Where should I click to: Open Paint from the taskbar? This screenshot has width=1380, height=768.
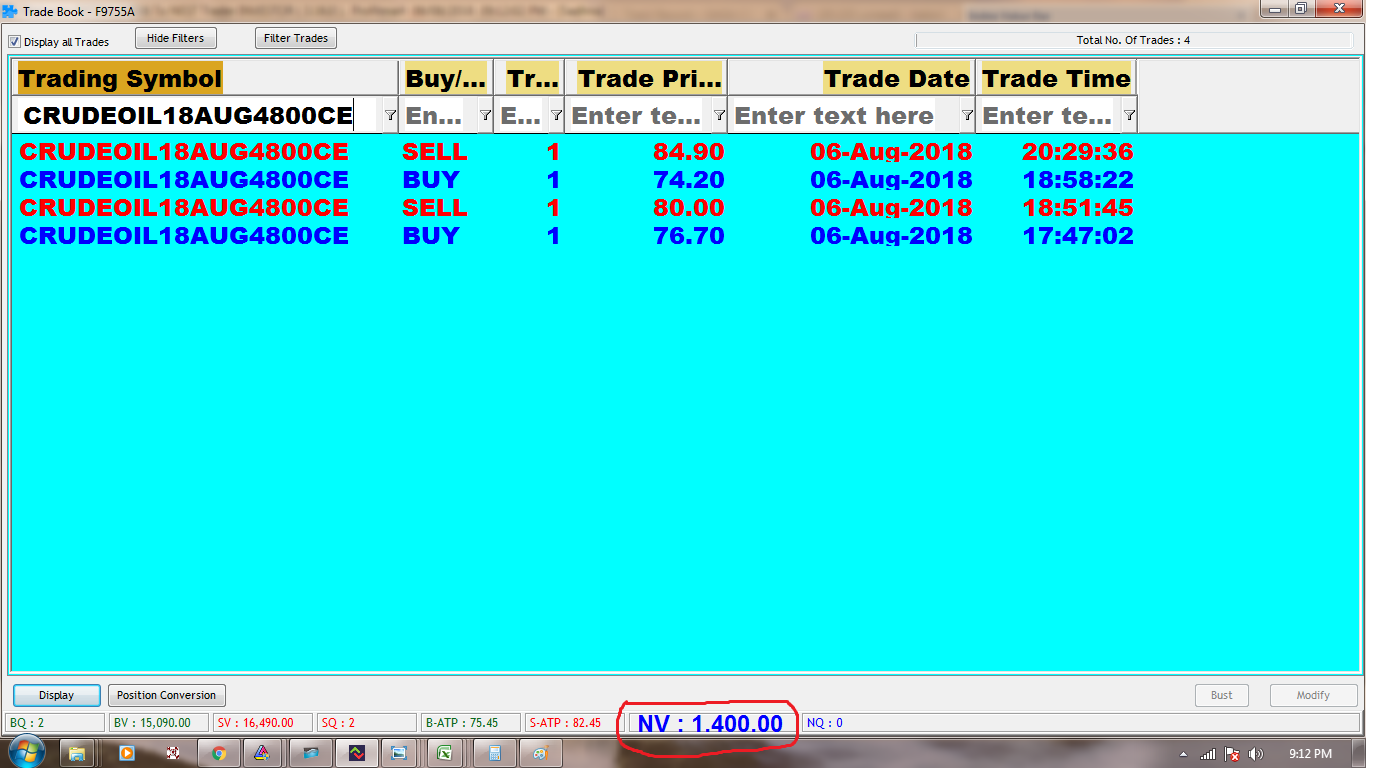tap(540, 753)
